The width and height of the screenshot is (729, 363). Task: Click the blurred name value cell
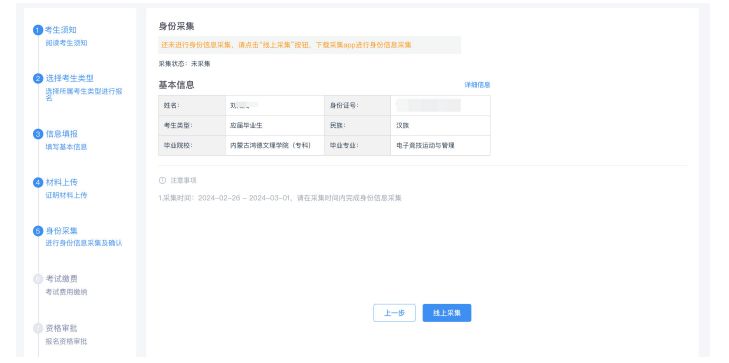coord(275,106)
